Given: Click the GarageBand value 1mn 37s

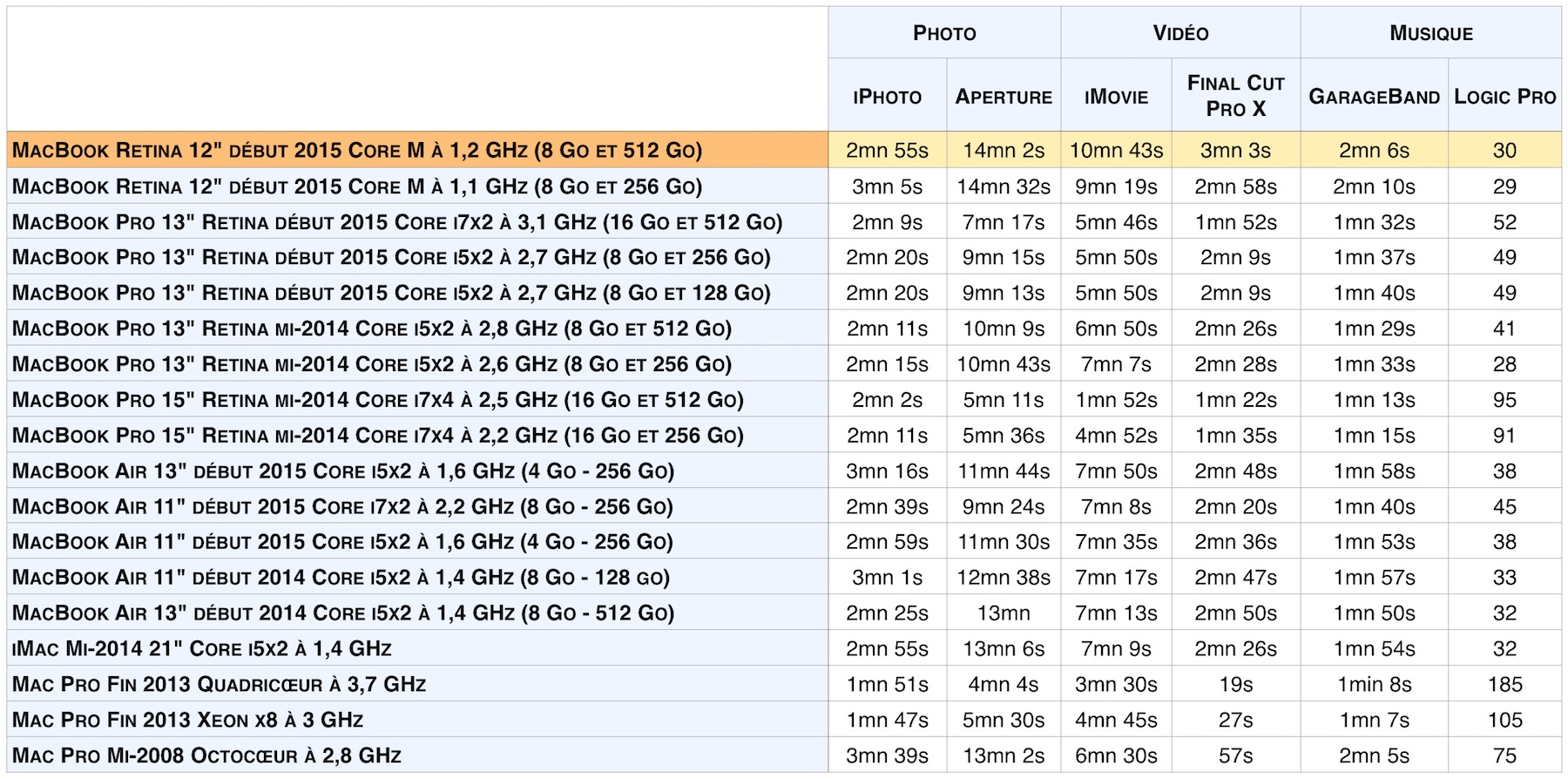Looking at the screenshot, I should 1374,258.
